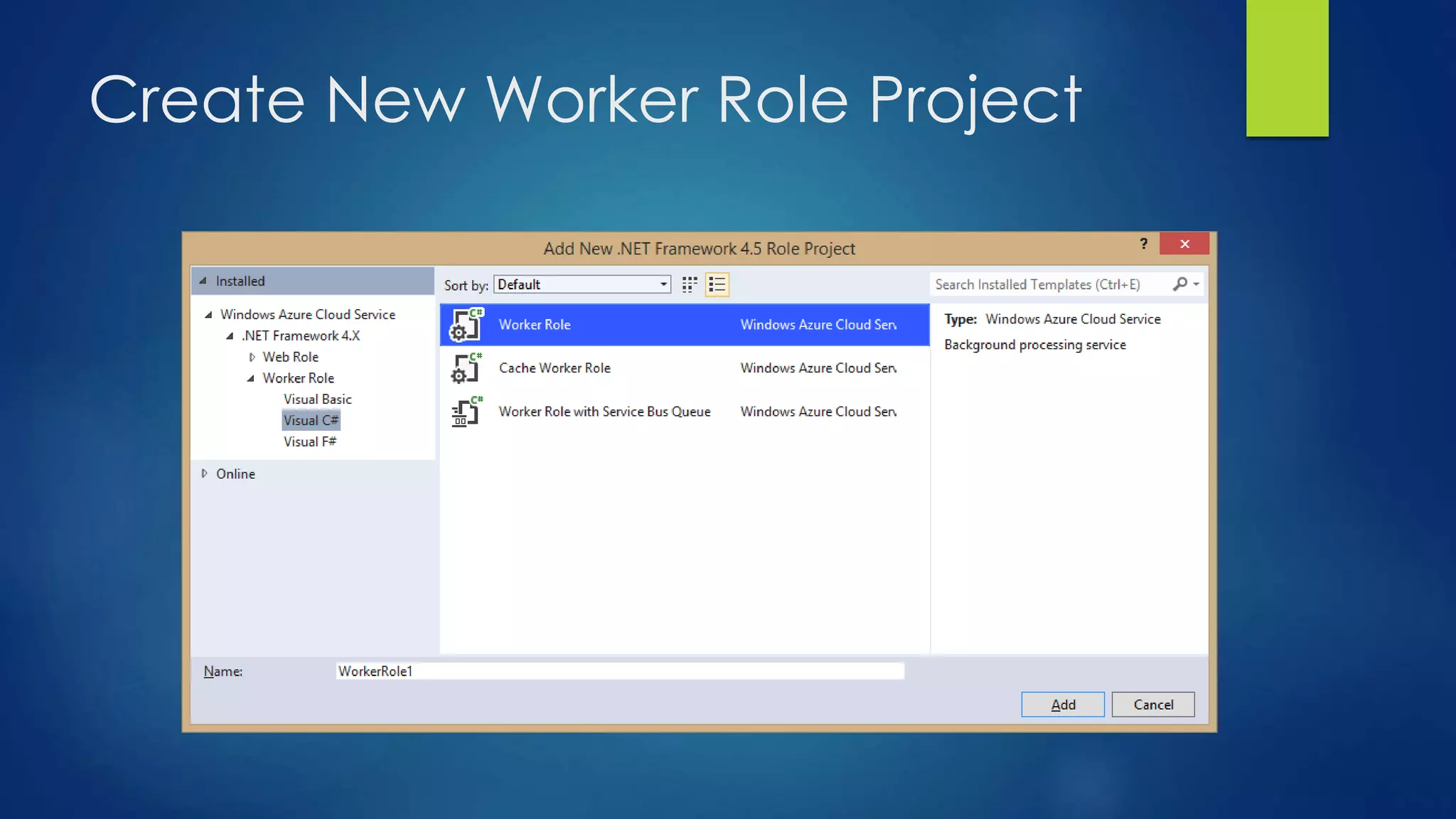Click the Cache Worker Role template icon
Screen dimensions: 1456x819
pyautogui.click(x=466, y=368)
